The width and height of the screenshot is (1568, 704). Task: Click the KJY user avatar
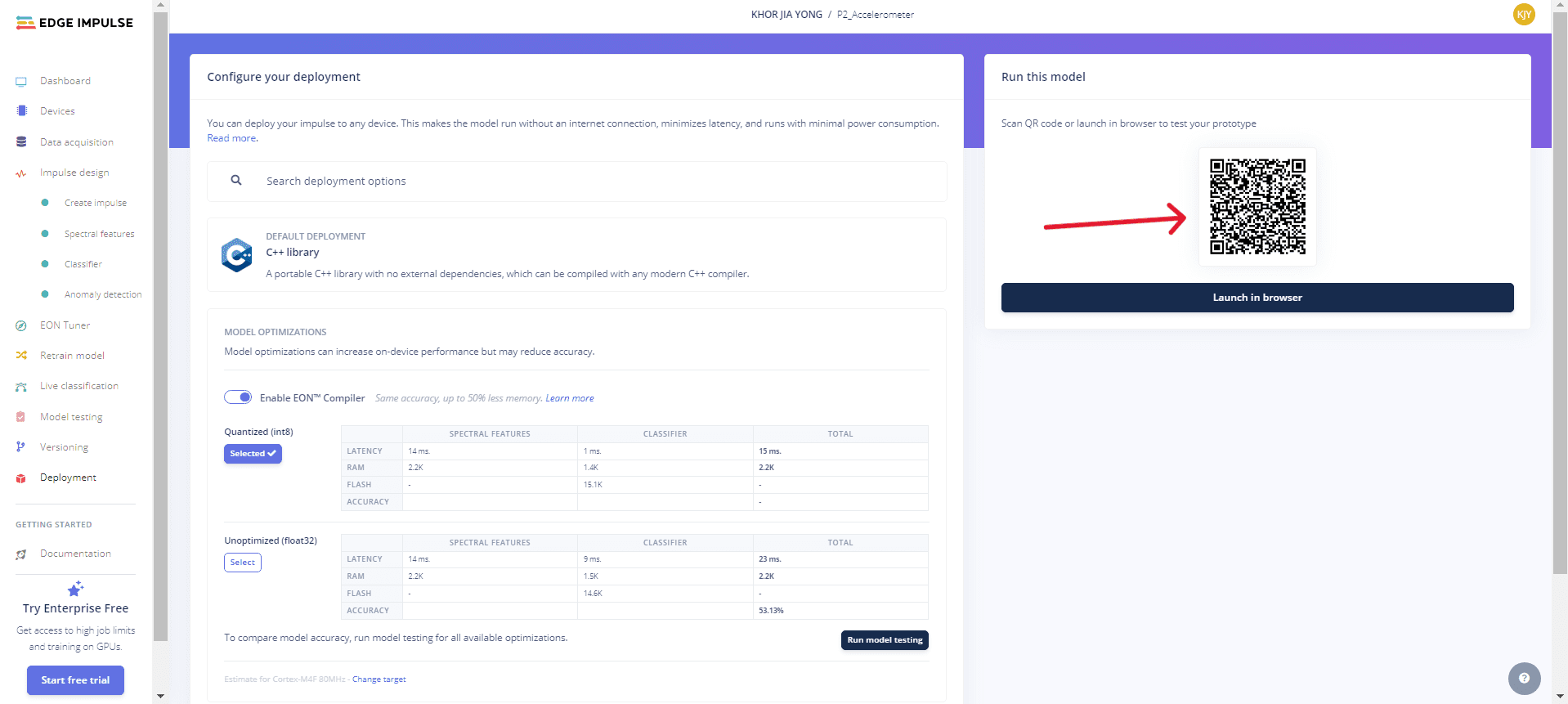tap(1523, 15)
